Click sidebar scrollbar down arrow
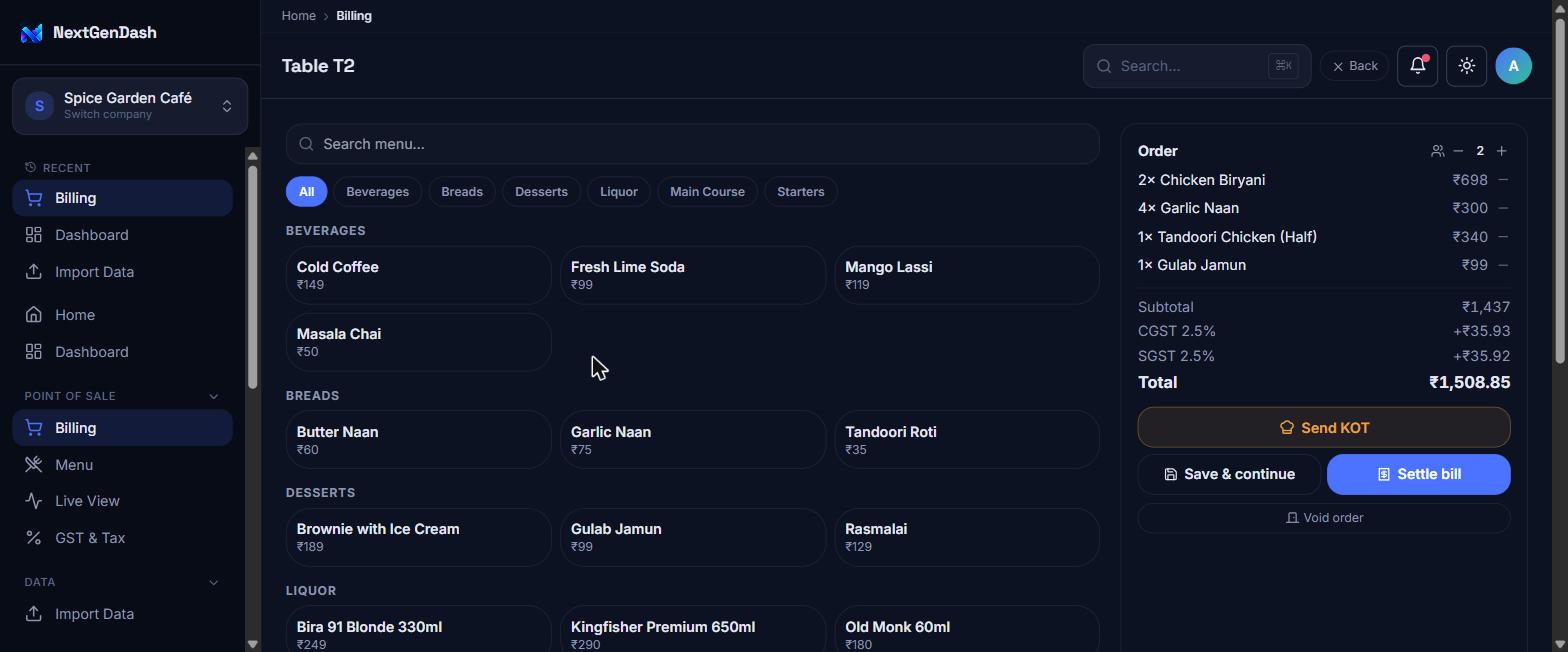This screenshot has height=652, width=1568. [252, 644]
